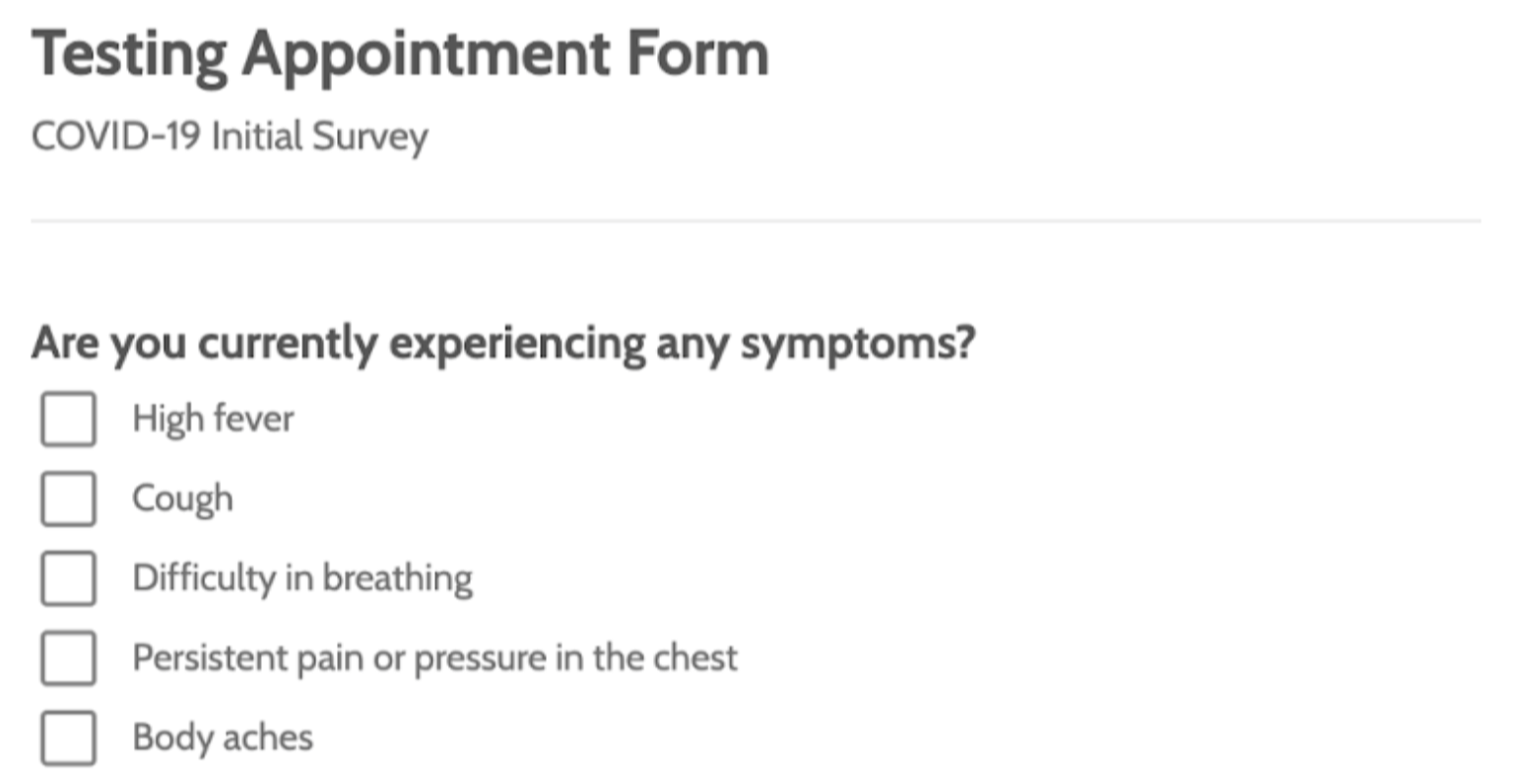Image resolution: width=1515 pixels, height=784 pixels.
Task: Click the 'High fever' label text
Action: point(212,418)
